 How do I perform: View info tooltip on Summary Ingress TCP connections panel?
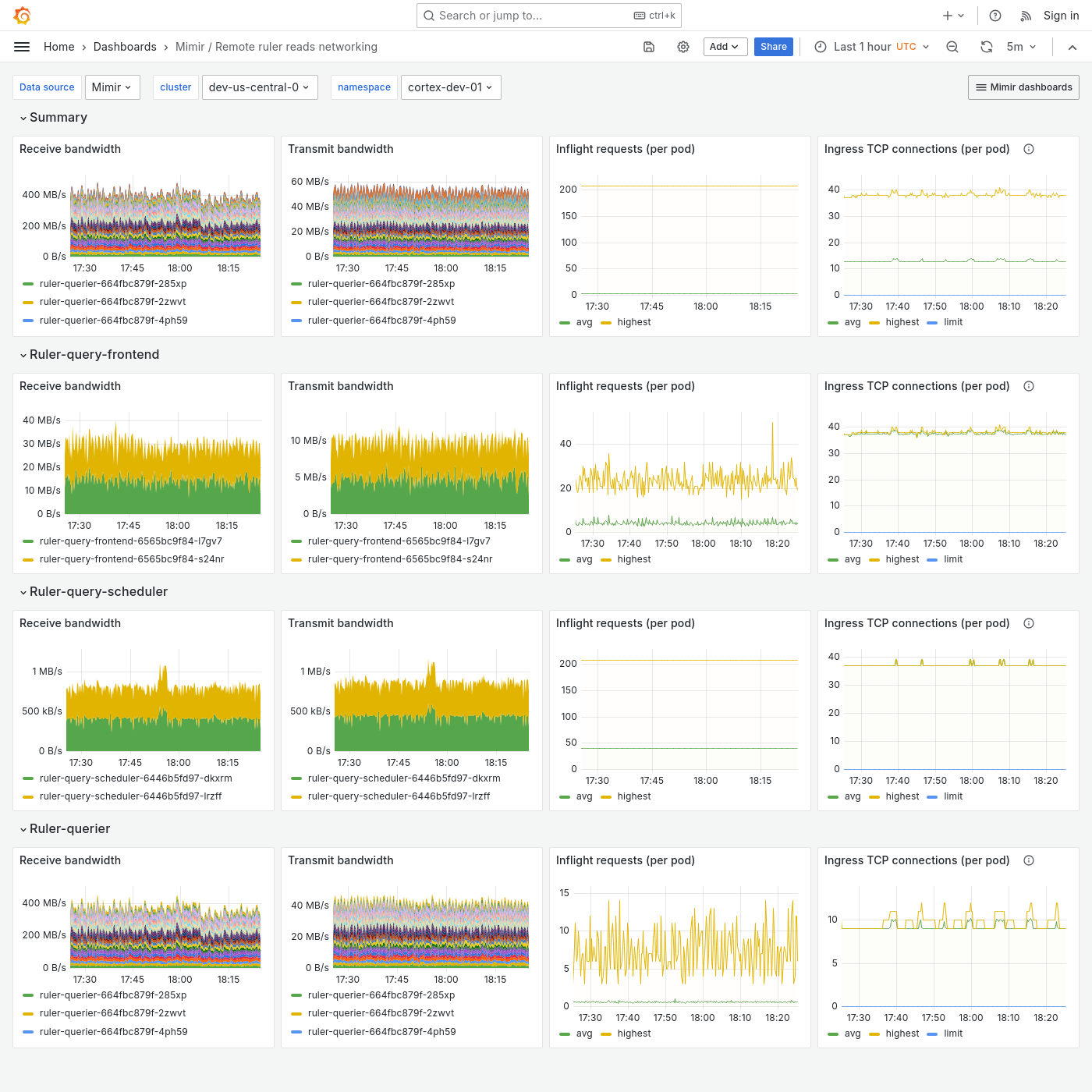[1029, 148]
